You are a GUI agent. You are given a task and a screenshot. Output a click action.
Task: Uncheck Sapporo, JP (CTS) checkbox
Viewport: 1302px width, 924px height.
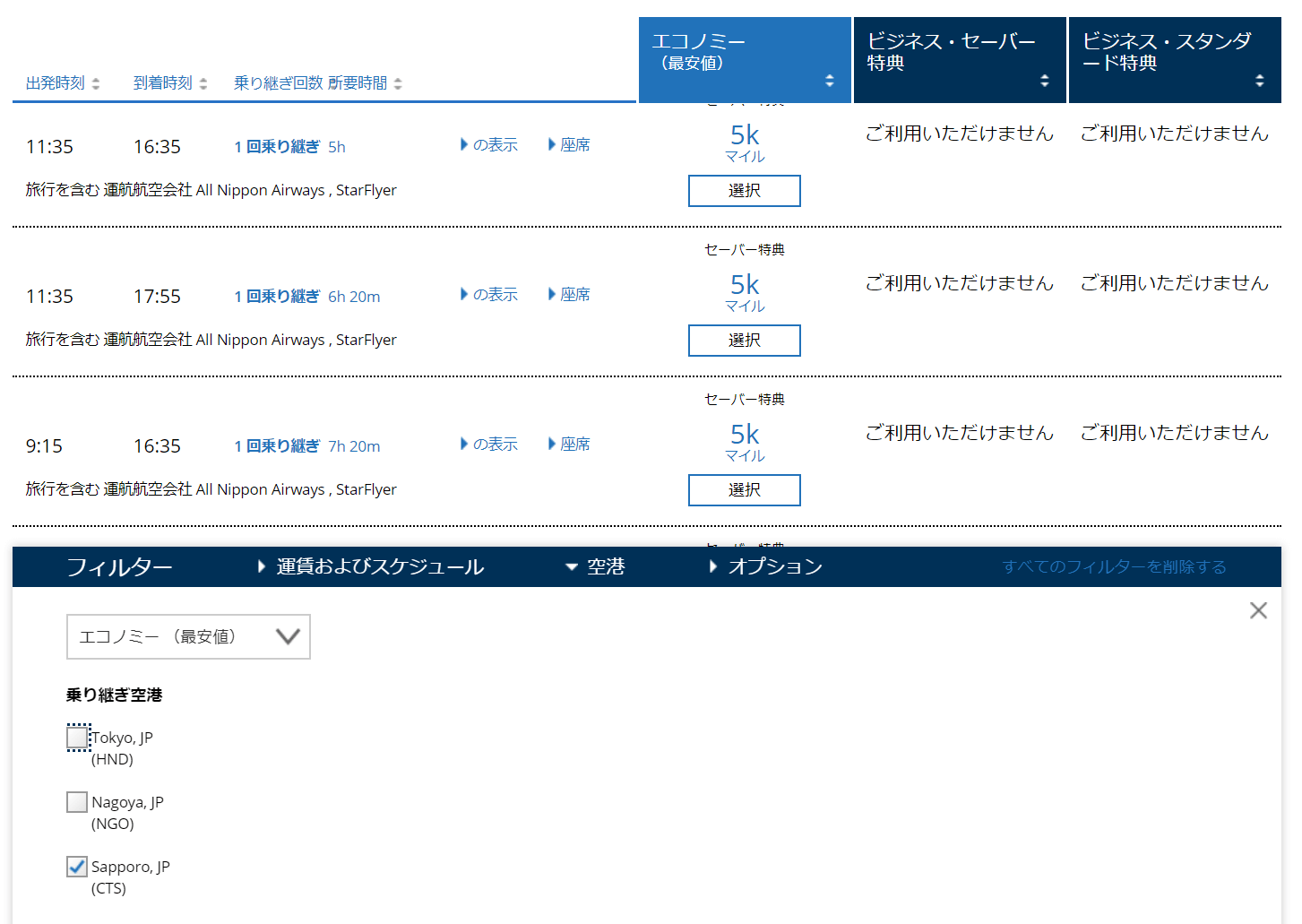point(78,867)
